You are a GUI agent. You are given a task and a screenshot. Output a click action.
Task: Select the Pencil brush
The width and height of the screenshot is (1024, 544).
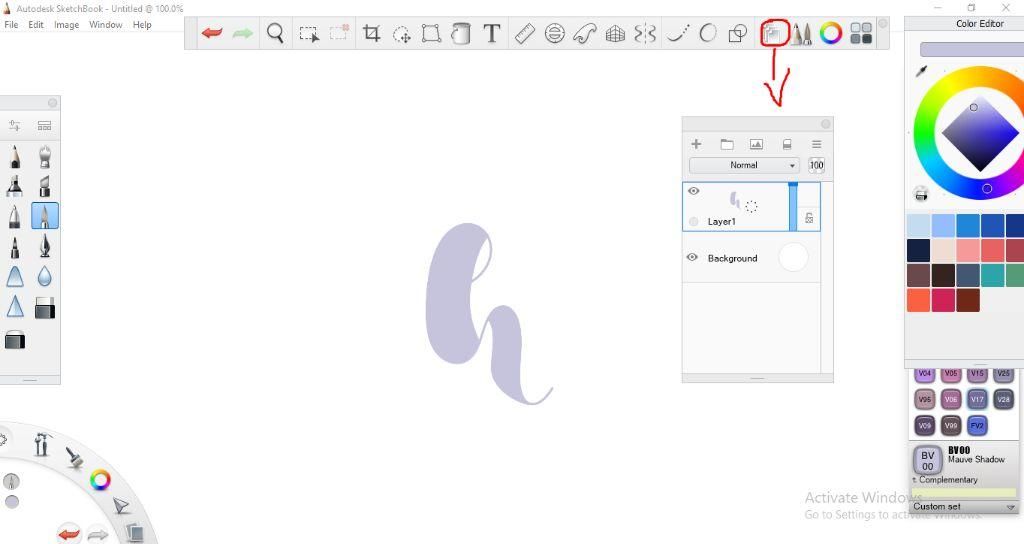click(x=14, y=157)
